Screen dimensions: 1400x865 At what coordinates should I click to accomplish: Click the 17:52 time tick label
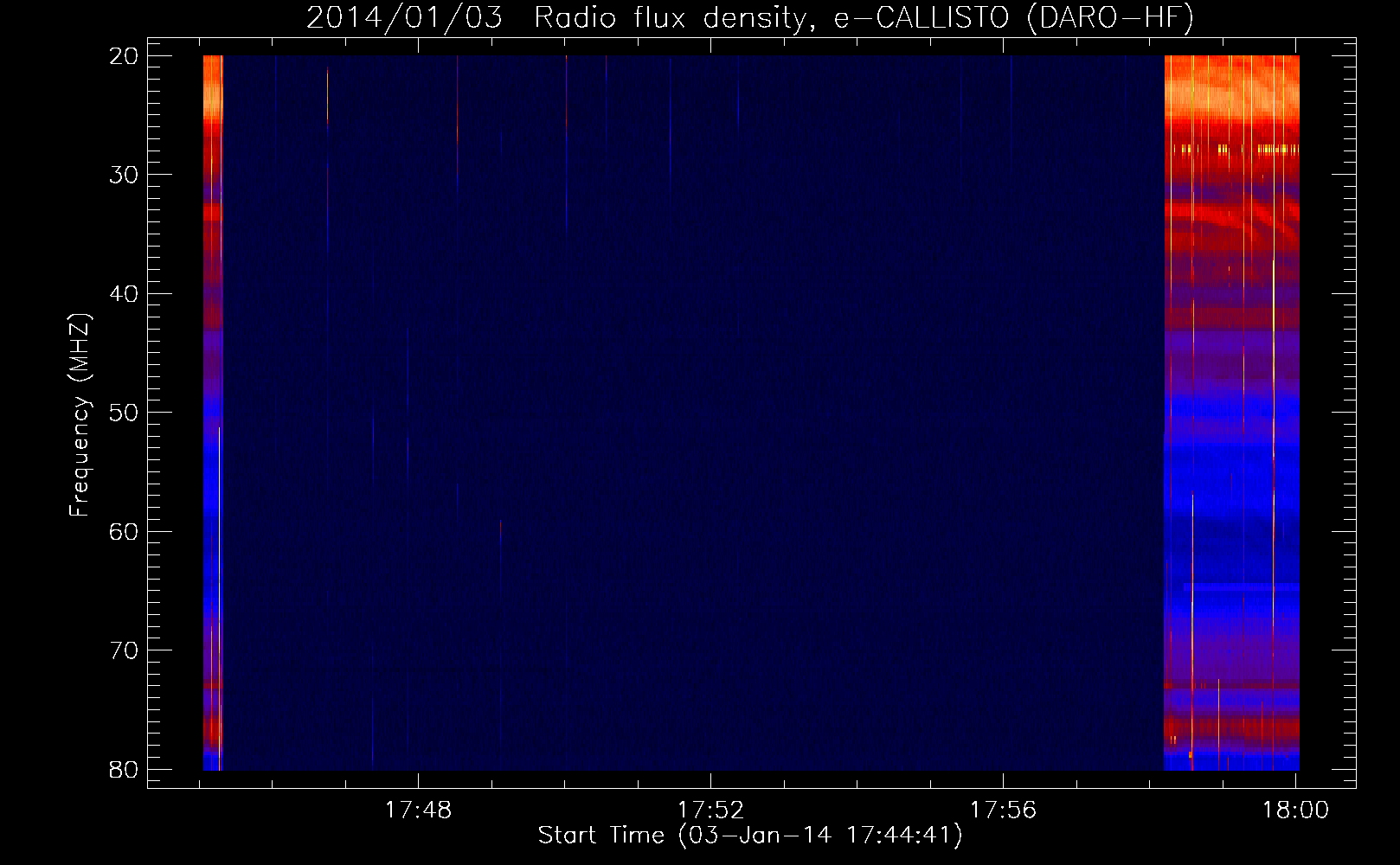(x=710, y=811)
